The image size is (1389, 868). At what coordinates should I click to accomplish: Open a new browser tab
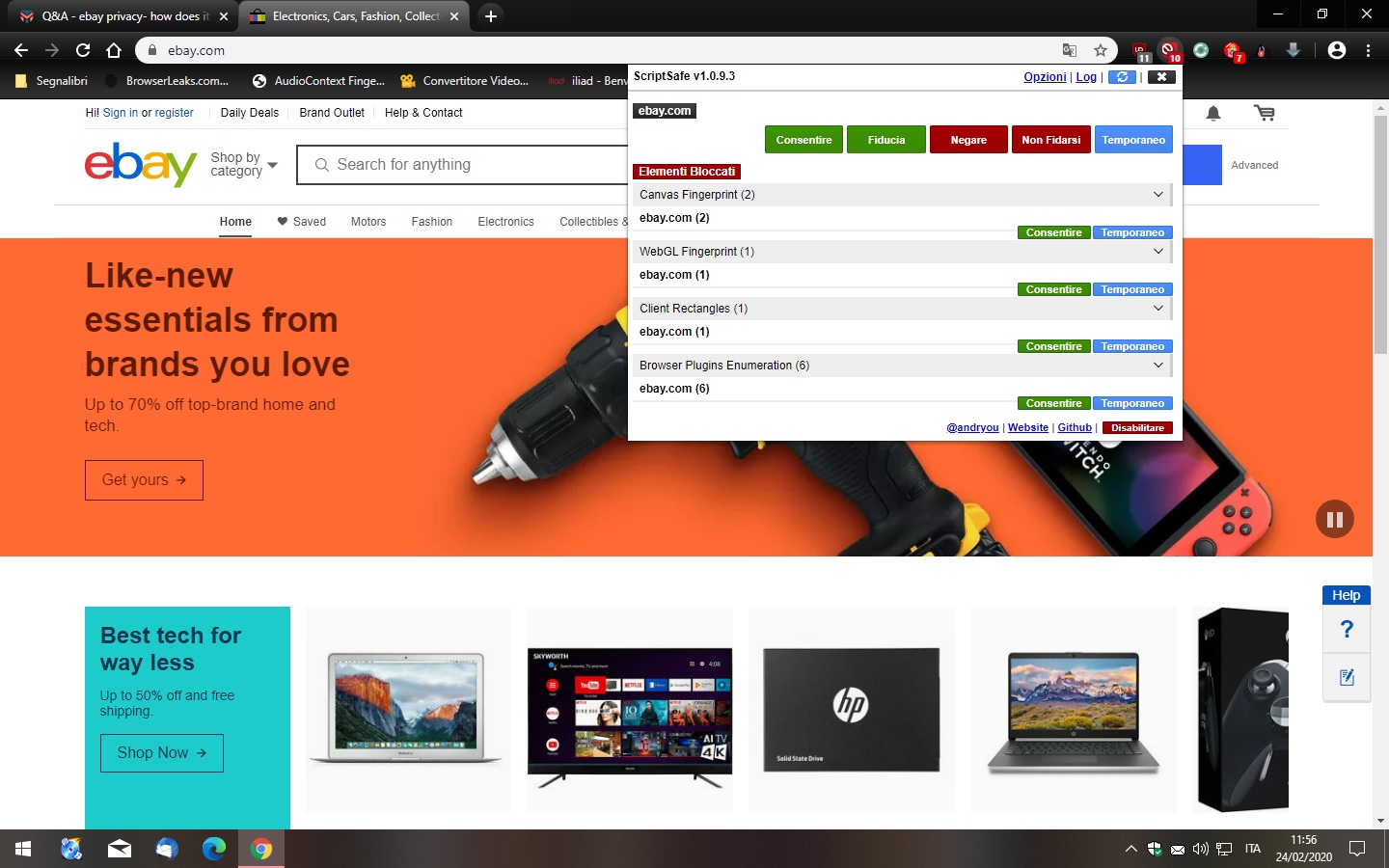[491, 16]
